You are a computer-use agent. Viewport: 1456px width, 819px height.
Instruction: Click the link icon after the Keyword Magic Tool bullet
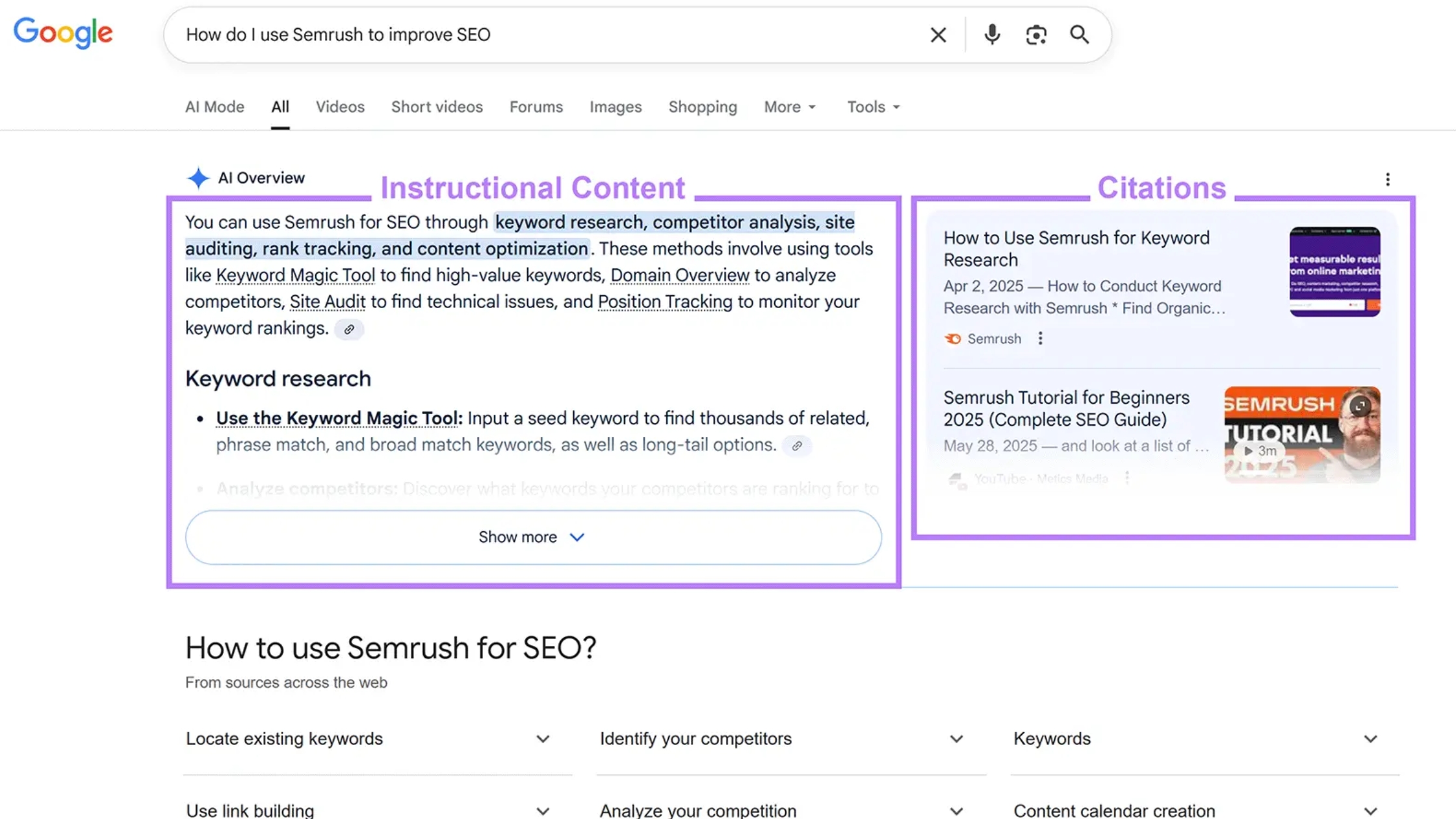click(797, 446)
